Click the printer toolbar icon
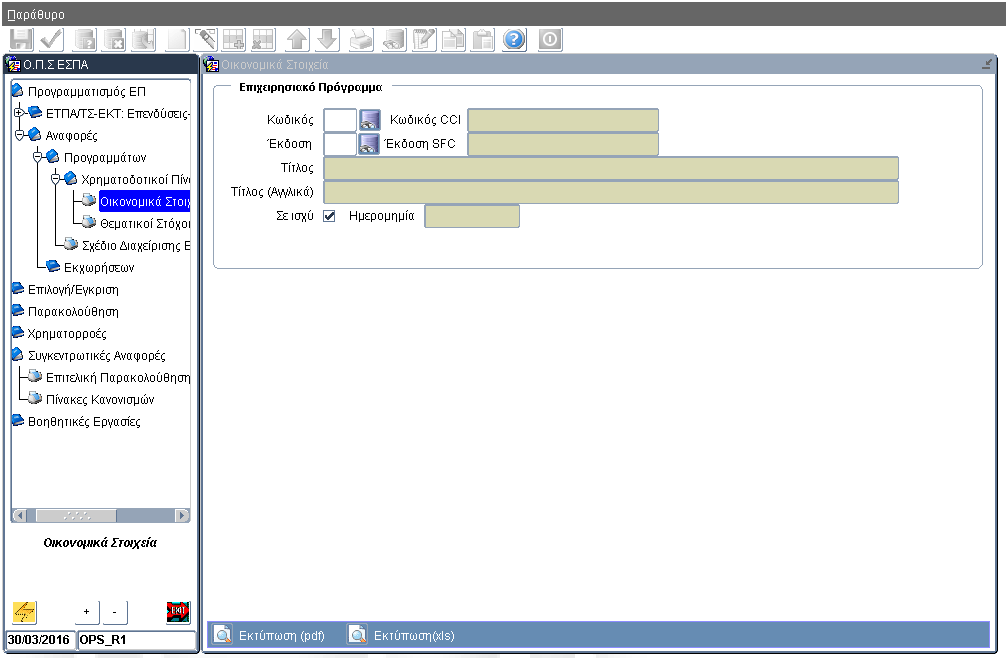The width and height of the screenshot is (1006, 658). [x=361, y=40]
